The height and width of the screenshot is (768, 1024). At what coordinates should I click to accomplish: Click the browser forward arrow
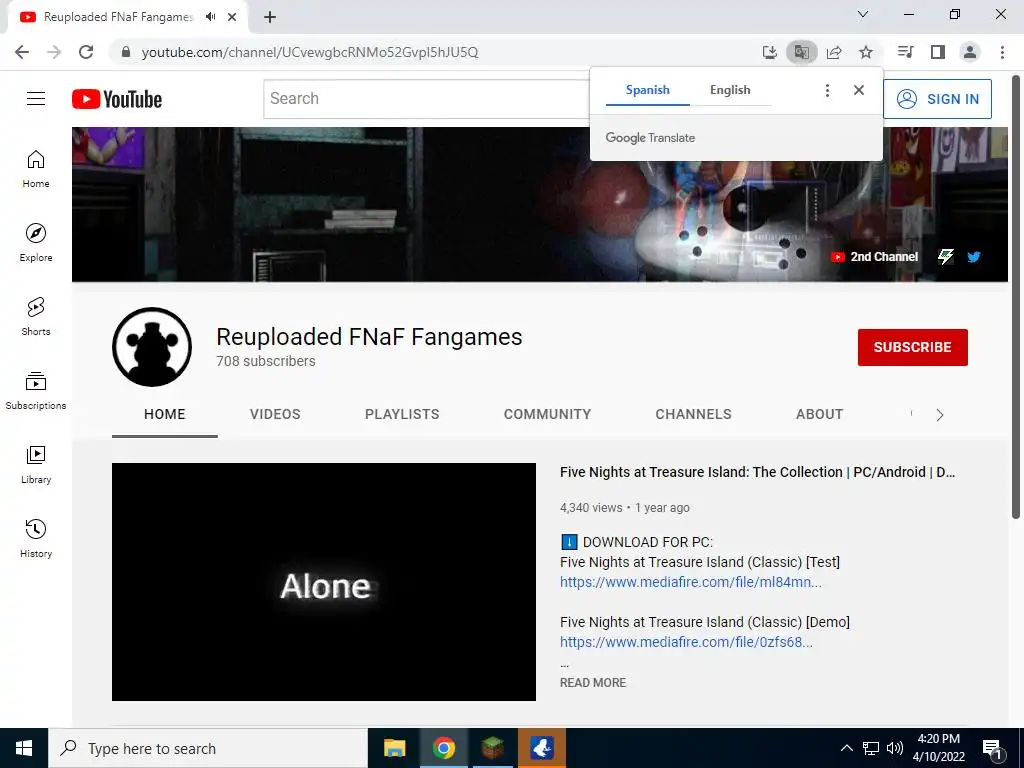[54, 52]
